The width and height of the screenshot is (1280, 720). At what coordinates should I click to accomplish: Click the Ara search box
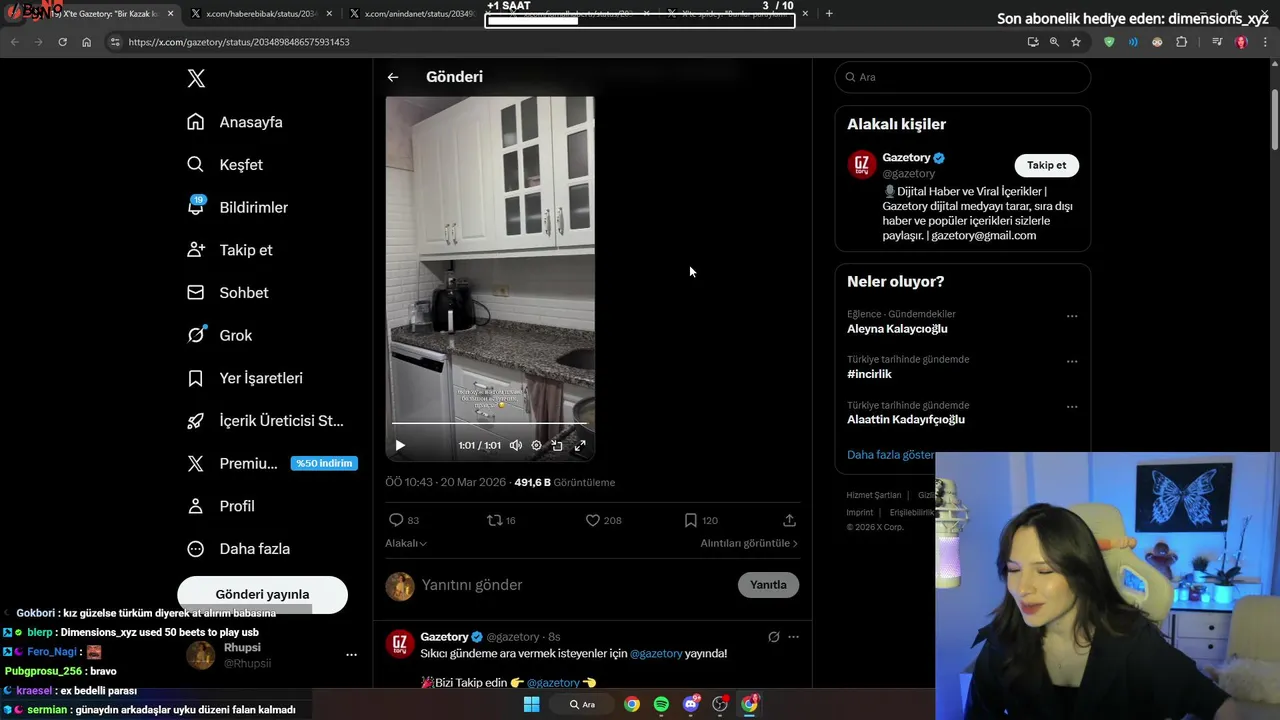(x=962, y=77)
